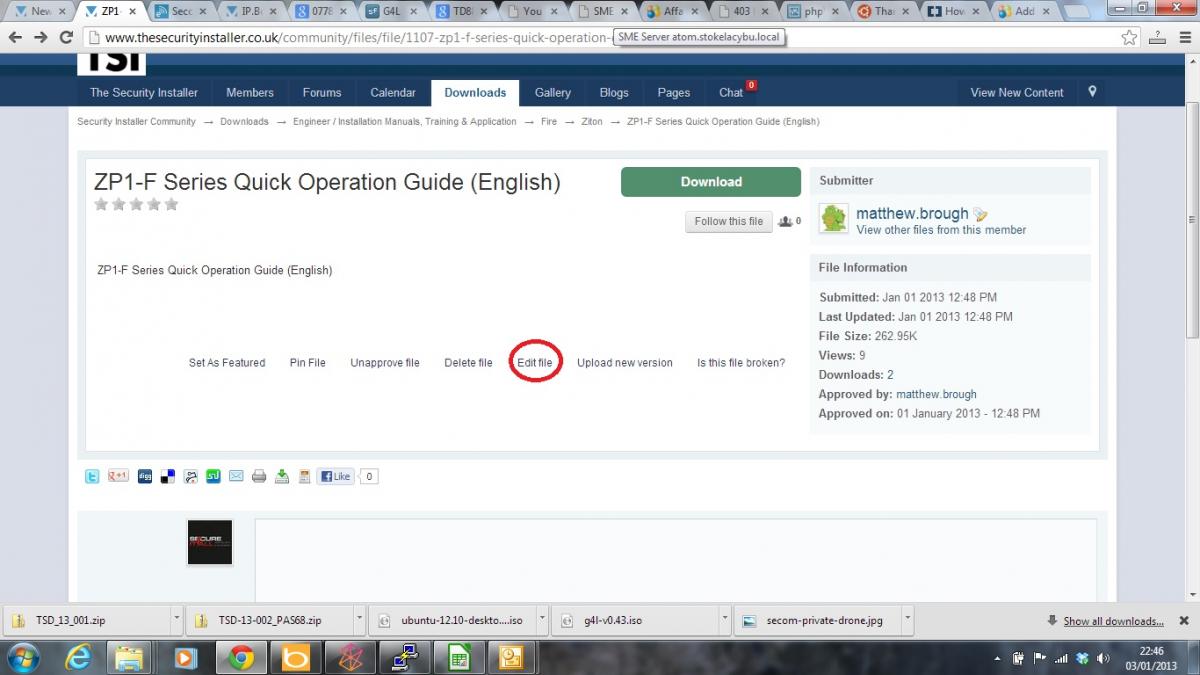This screenshot has width=1200, height=675.
Task: Click Delete file link
Action: (468, 363)
